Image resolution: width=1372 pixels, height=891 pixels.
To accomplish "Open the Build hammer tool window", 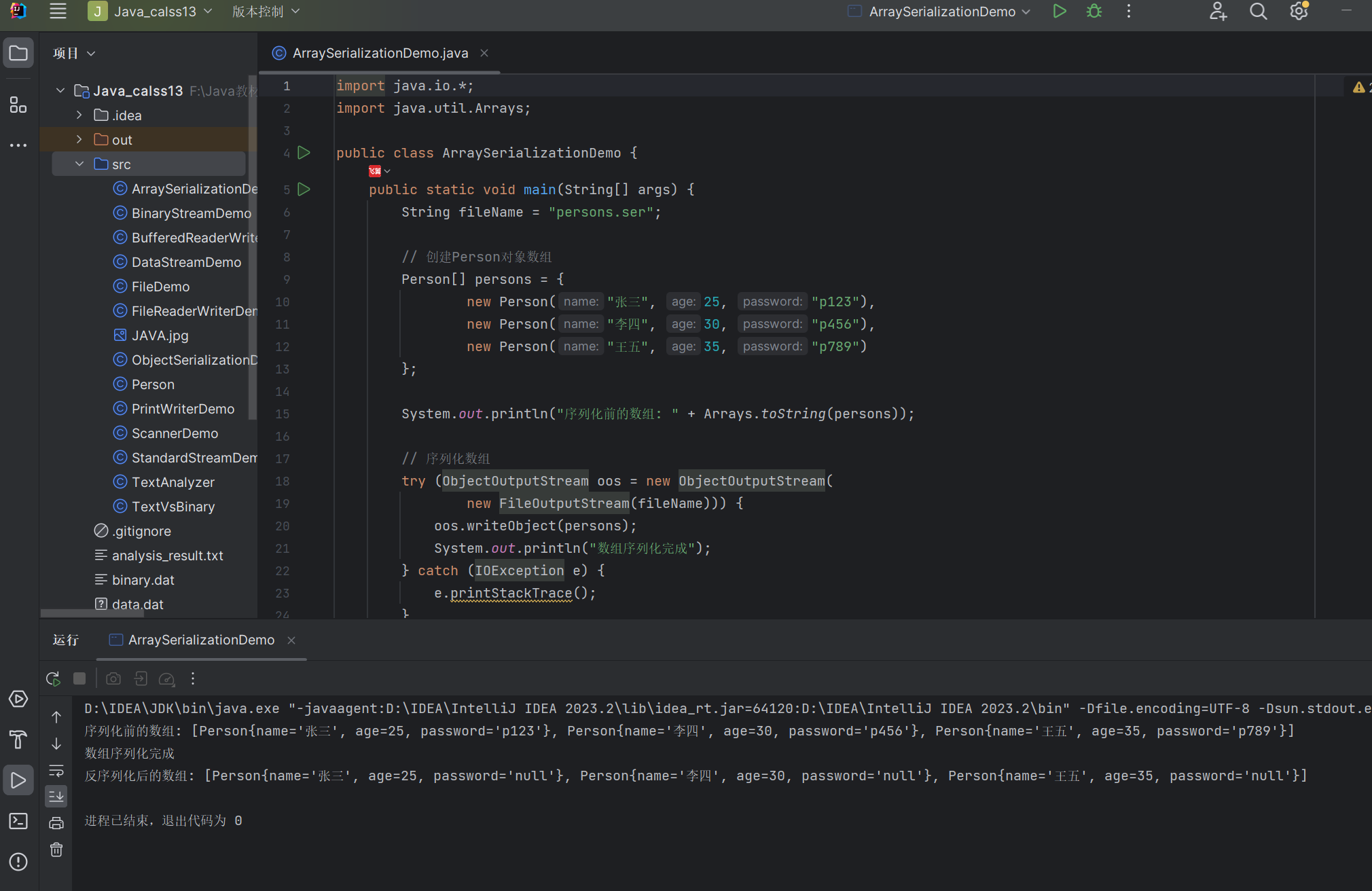I will [18, 740].
